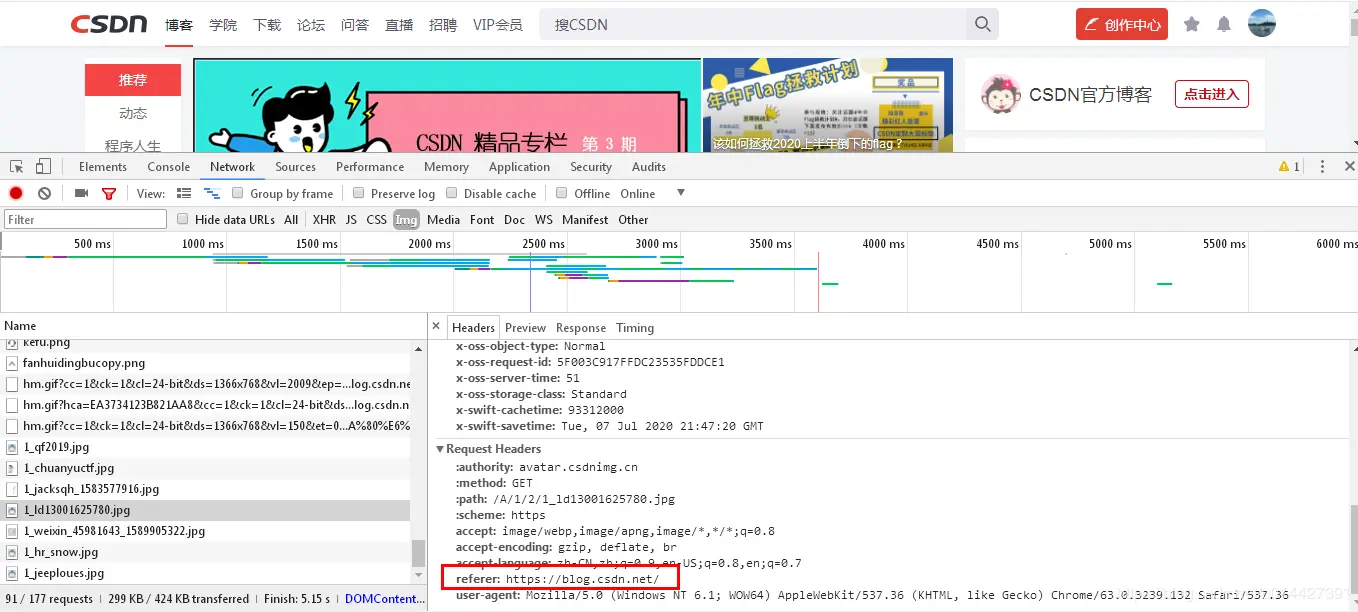Click the CSDN notification bell icon
The height and width of the screenshot is (612, 1358).
pyautogui.click(x=1224, y=24)
